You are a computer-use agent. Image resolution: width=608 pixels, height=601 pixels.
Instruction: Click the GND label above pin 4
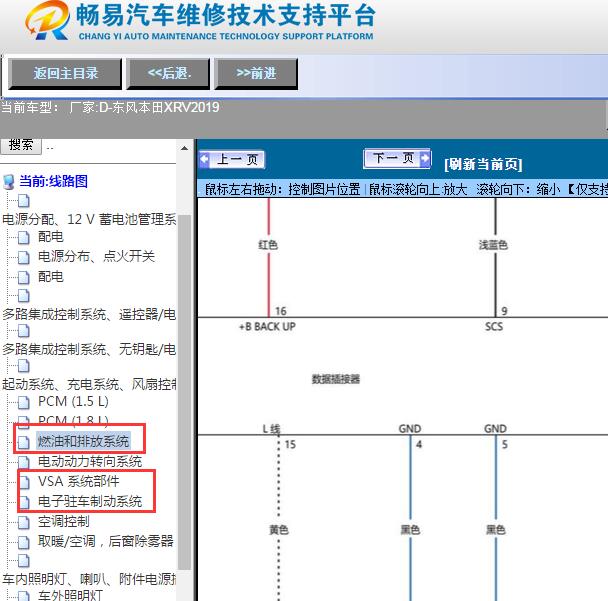pos(410,428)
